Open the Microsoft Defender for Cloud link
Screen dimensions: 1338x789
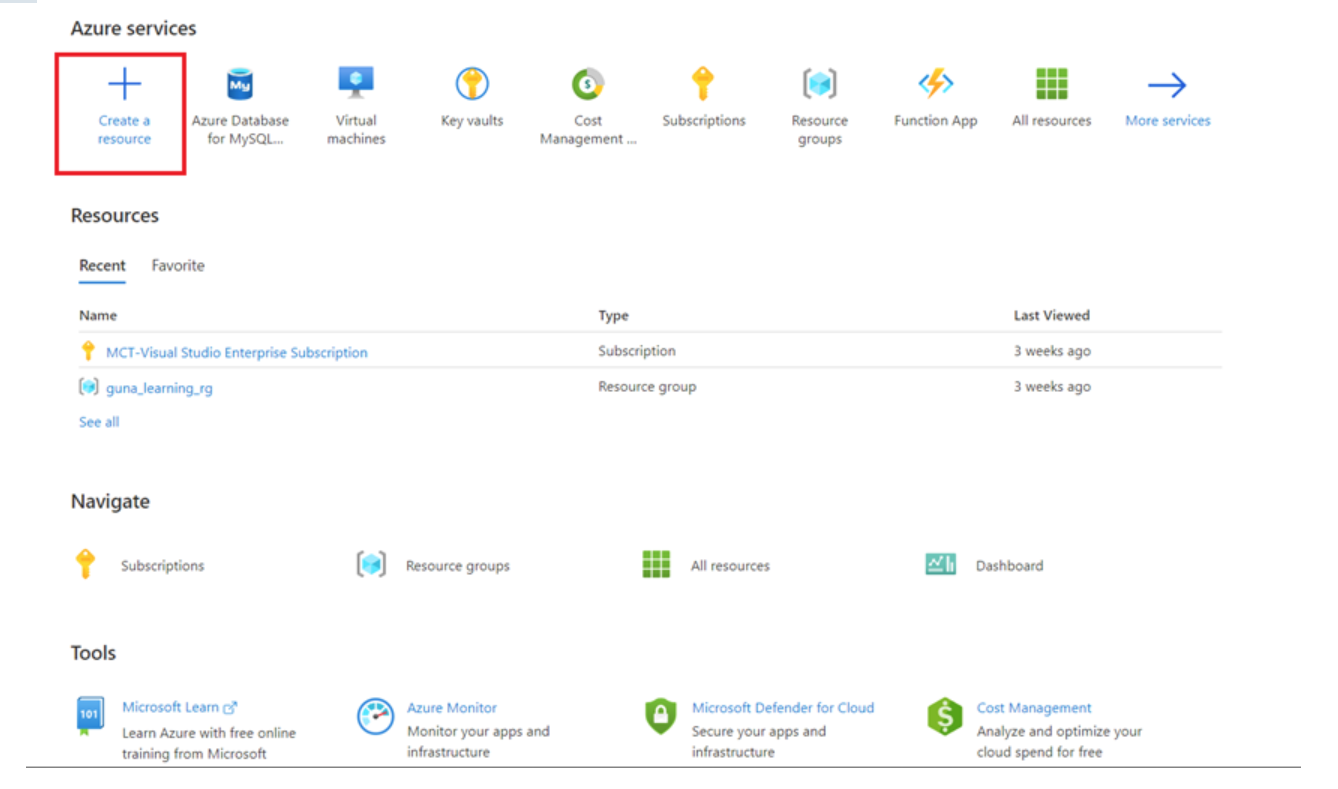pos(783,707)
